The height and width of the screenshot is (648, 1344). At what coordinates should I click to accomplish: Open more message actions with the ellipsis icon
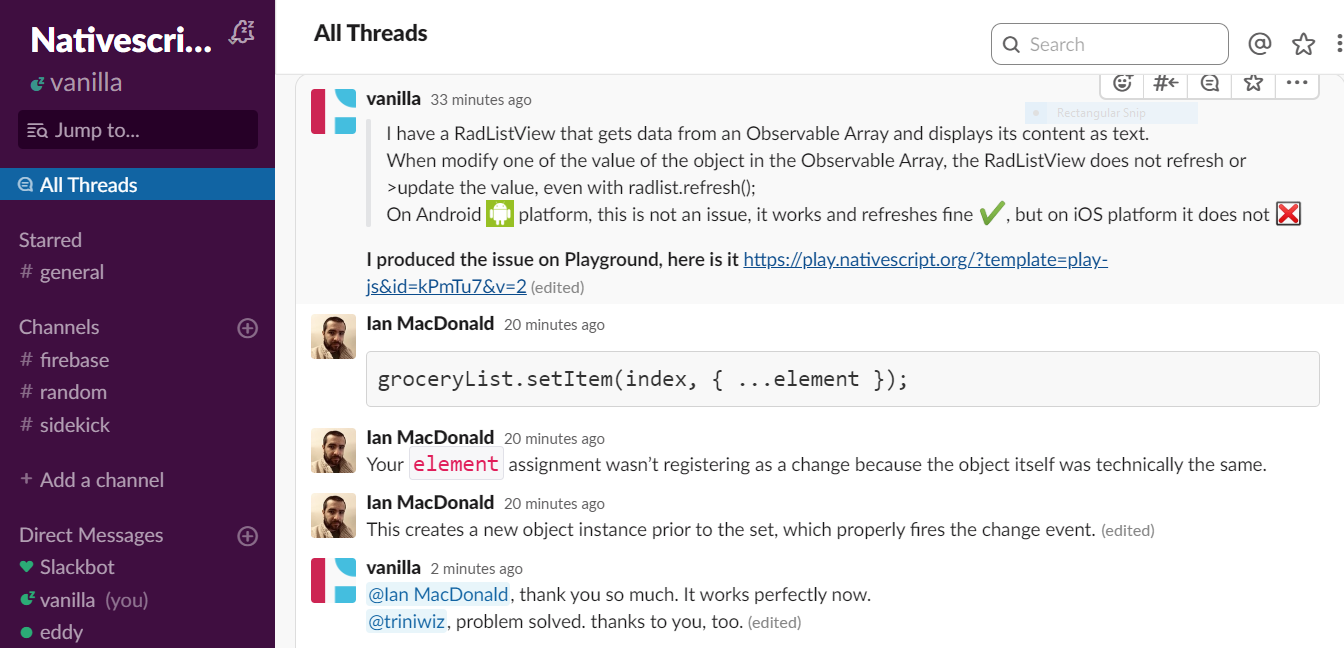(x=1297, y=84)
